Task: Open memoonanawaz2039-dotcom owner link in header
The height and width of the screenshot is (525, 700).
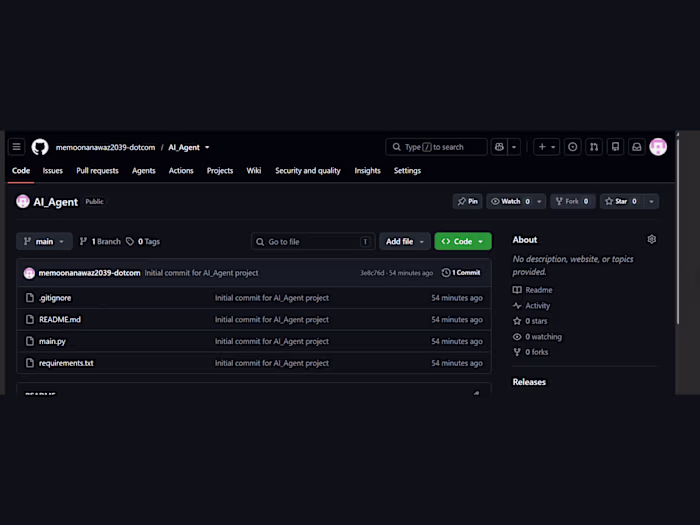Action: pos(105,147)
